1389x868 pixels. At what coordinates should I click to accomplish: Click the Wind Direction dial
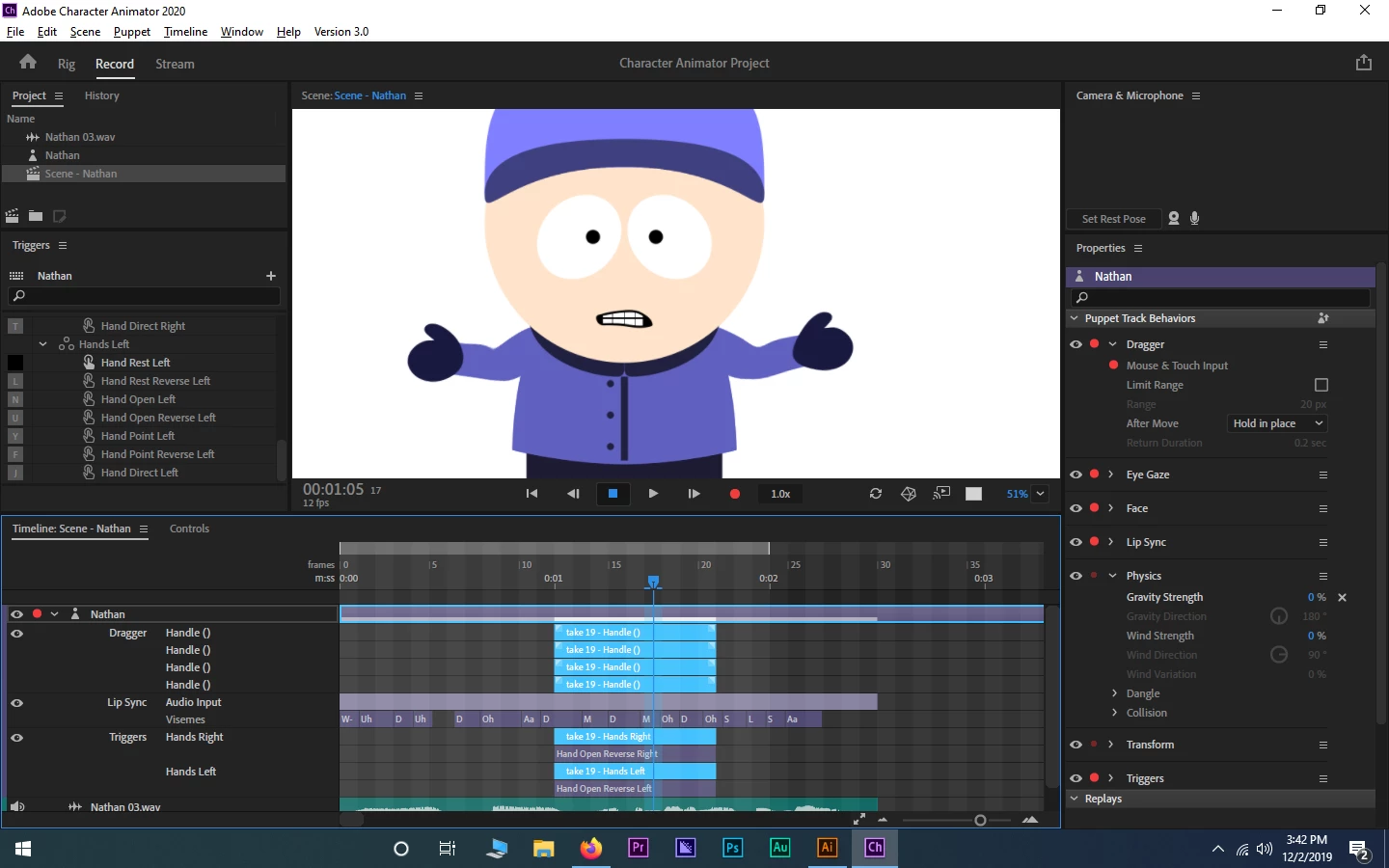pyautogui.click(x=1279, y=655)
